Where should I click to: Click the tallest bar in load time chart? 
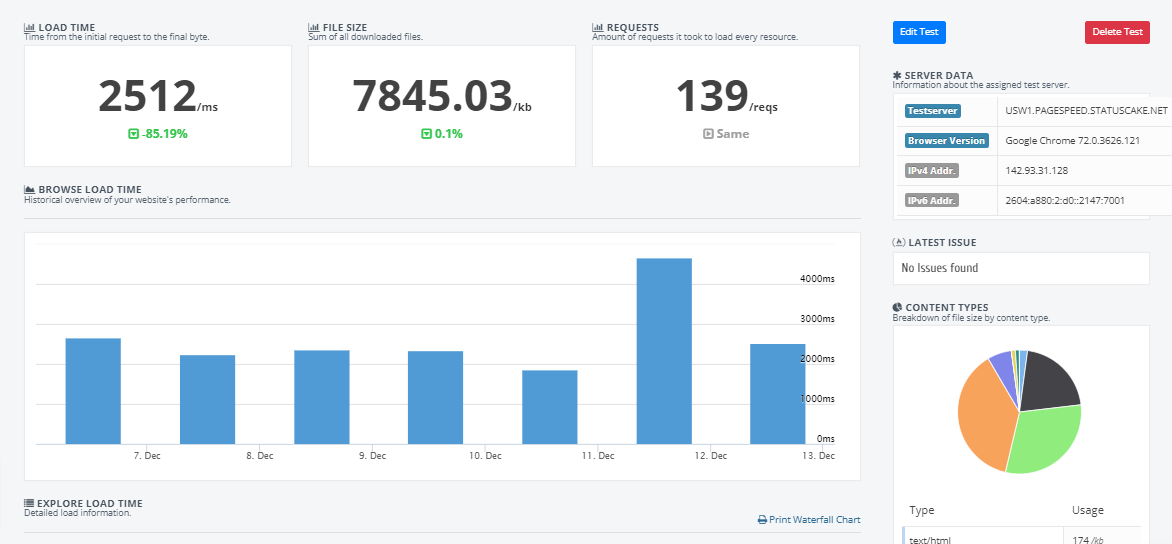(x=664, y=350)
